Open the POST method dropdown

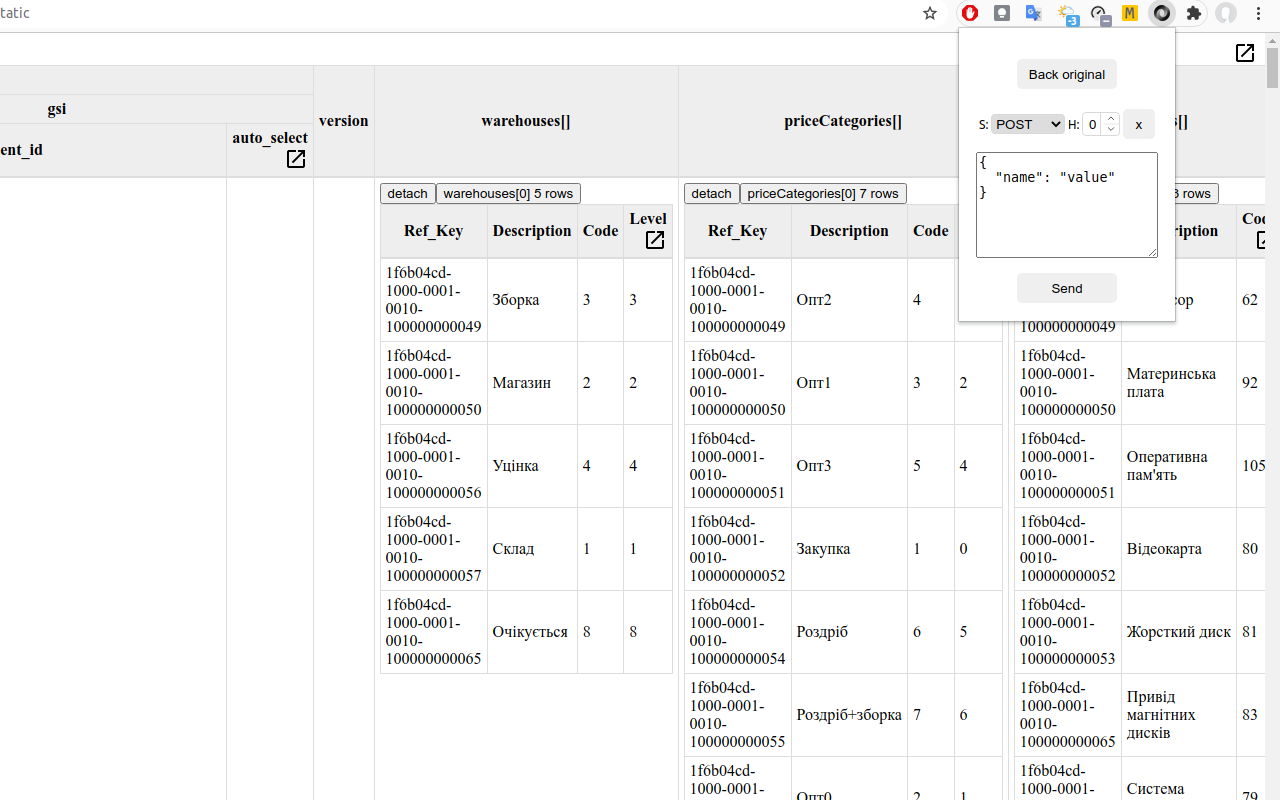click(1028, 124)
